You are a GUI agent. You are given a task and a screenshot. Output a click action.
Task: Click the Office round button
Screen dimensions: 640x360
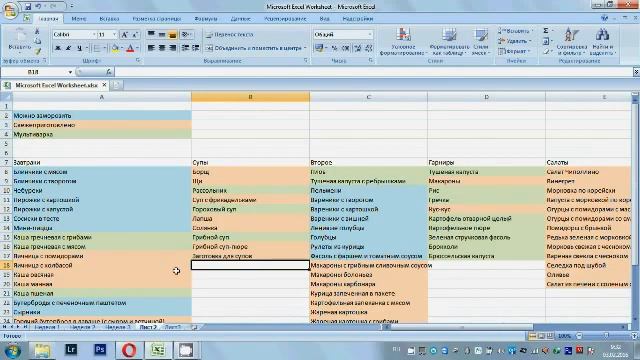[10, 10]
